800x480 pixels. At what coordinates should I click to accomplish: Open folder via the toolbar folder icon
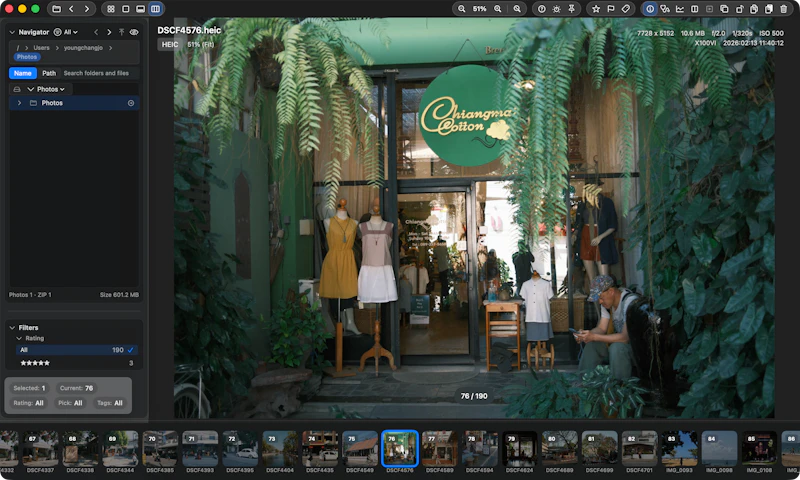tap(57, 9)
